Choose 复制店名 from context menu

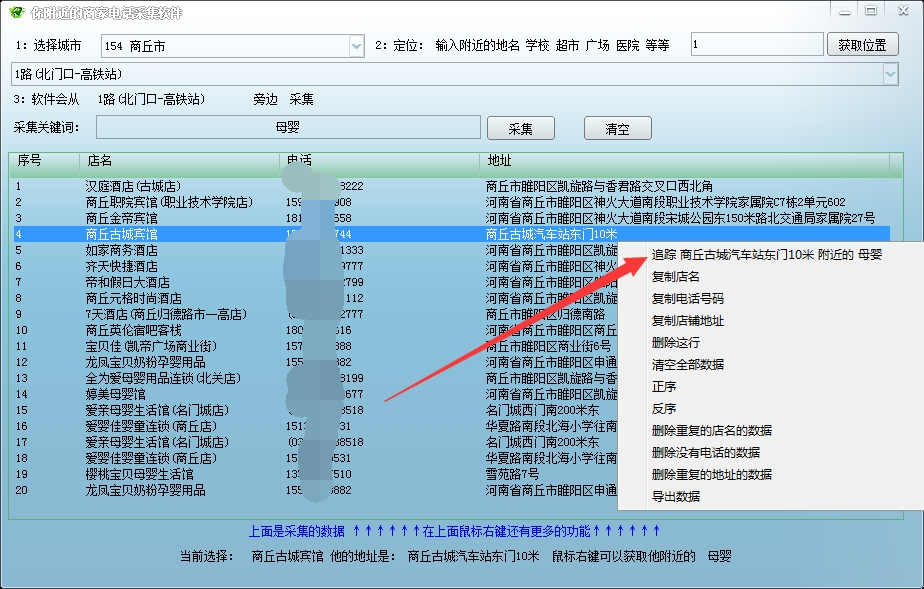click(677, 277)
